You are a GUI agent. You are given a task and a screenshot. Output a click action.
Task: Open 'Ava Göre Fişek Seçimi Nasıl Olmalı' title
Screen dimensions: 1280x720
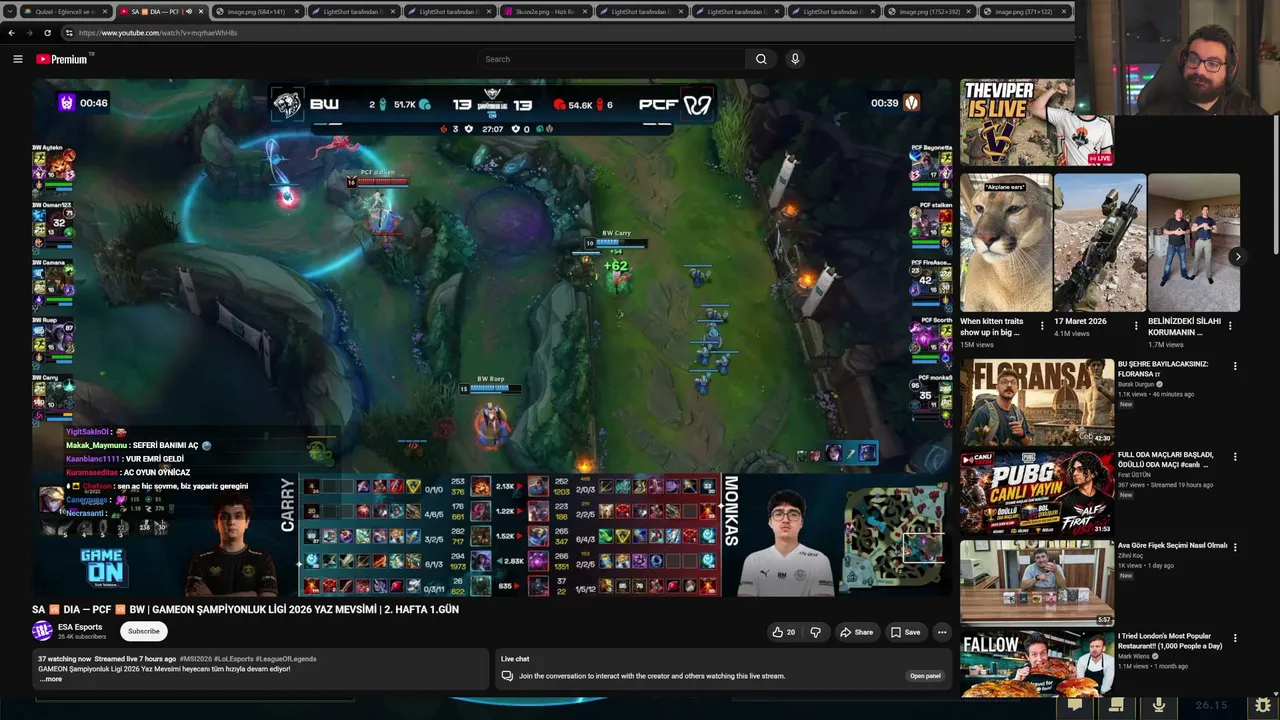click(1172, 546)
